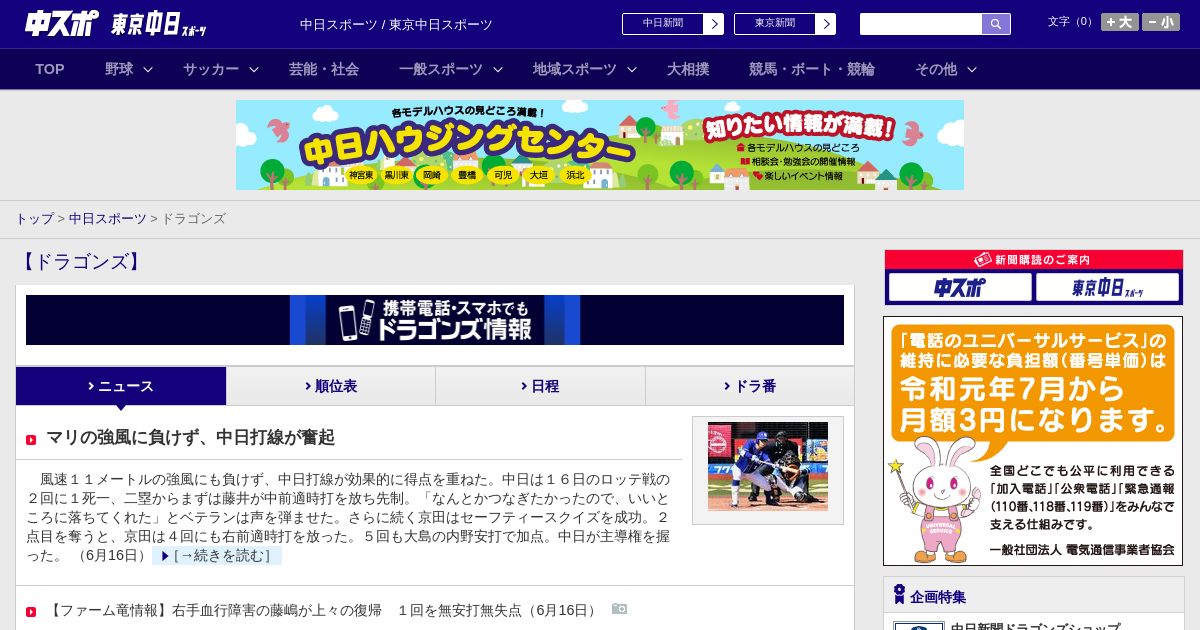Image resolution: width=1200 pixels, height=630 pixels.
Task: Click the 中日ハウジングセンター banner ad
Action: coord(600,145)
